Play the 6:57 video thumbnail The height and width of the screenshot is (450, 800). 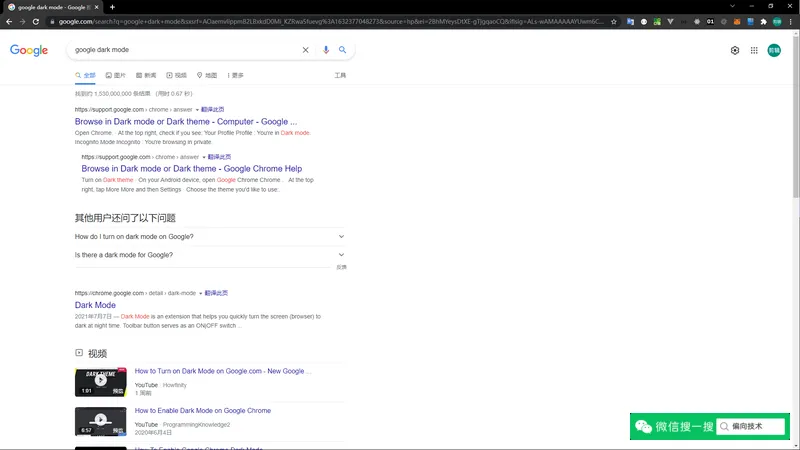point(101,421)
